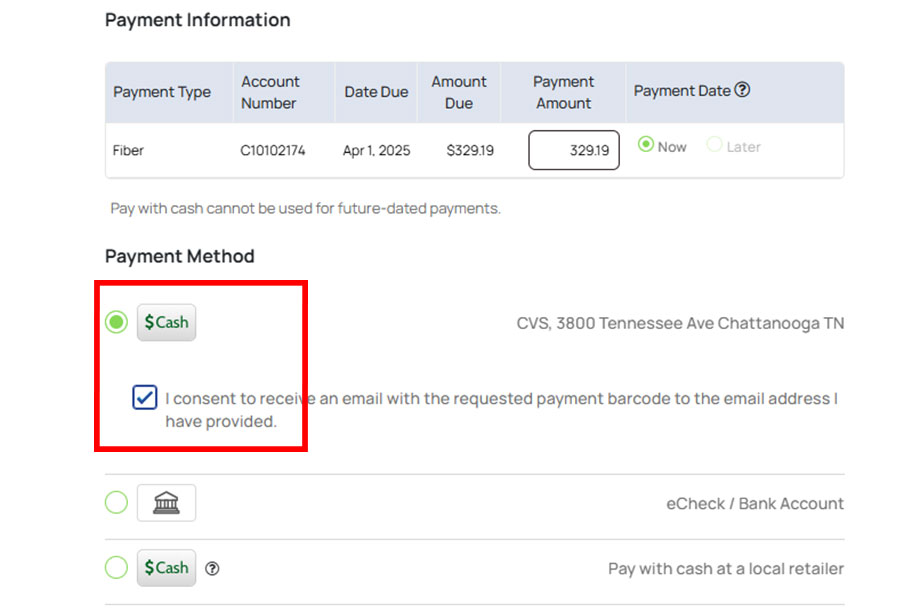Click the Payment Type column header

pos(162,92)
